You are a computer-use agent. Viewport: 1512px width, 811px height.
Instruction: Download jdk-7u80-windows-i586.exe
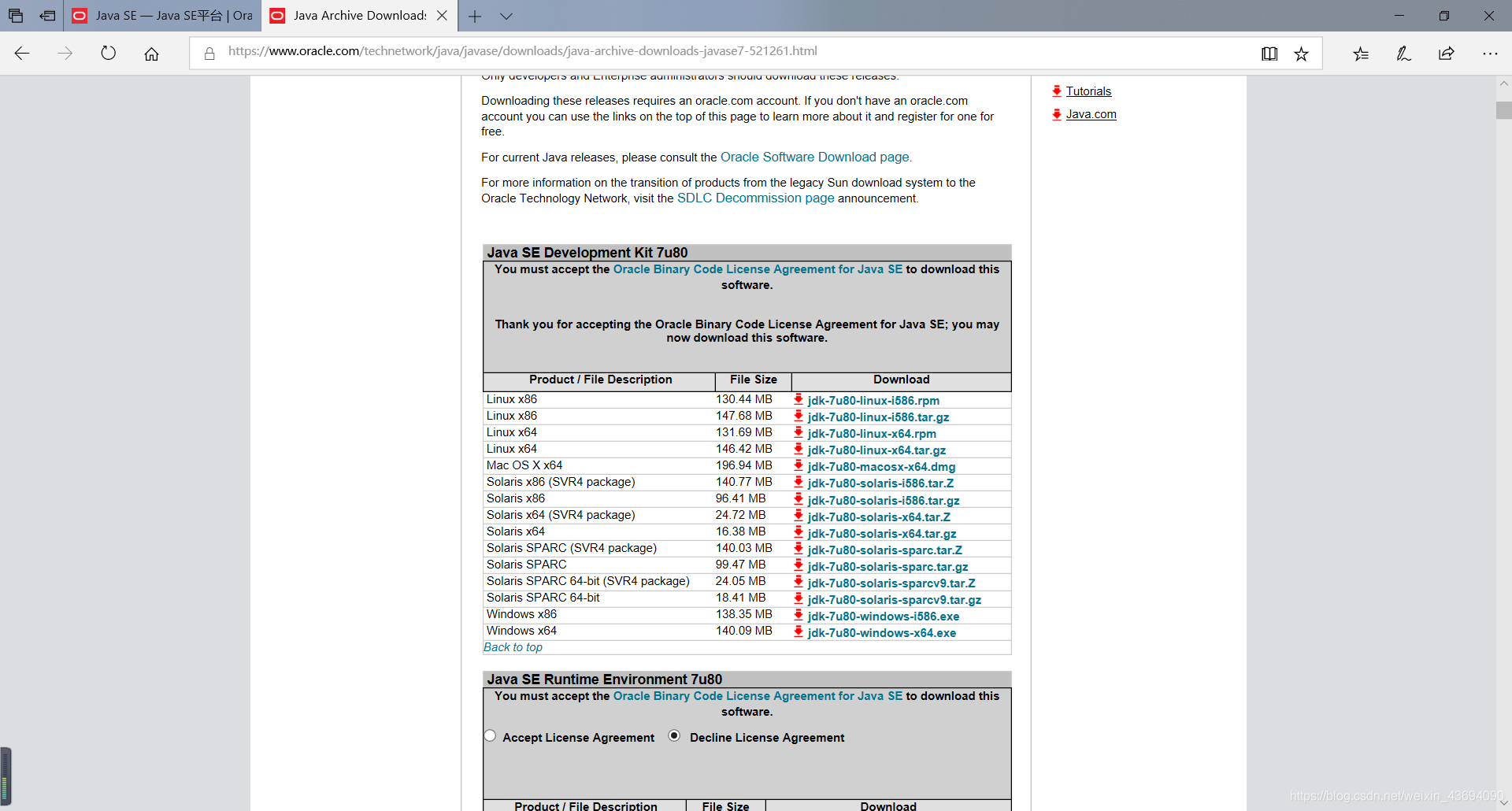(x=883, y=617)
